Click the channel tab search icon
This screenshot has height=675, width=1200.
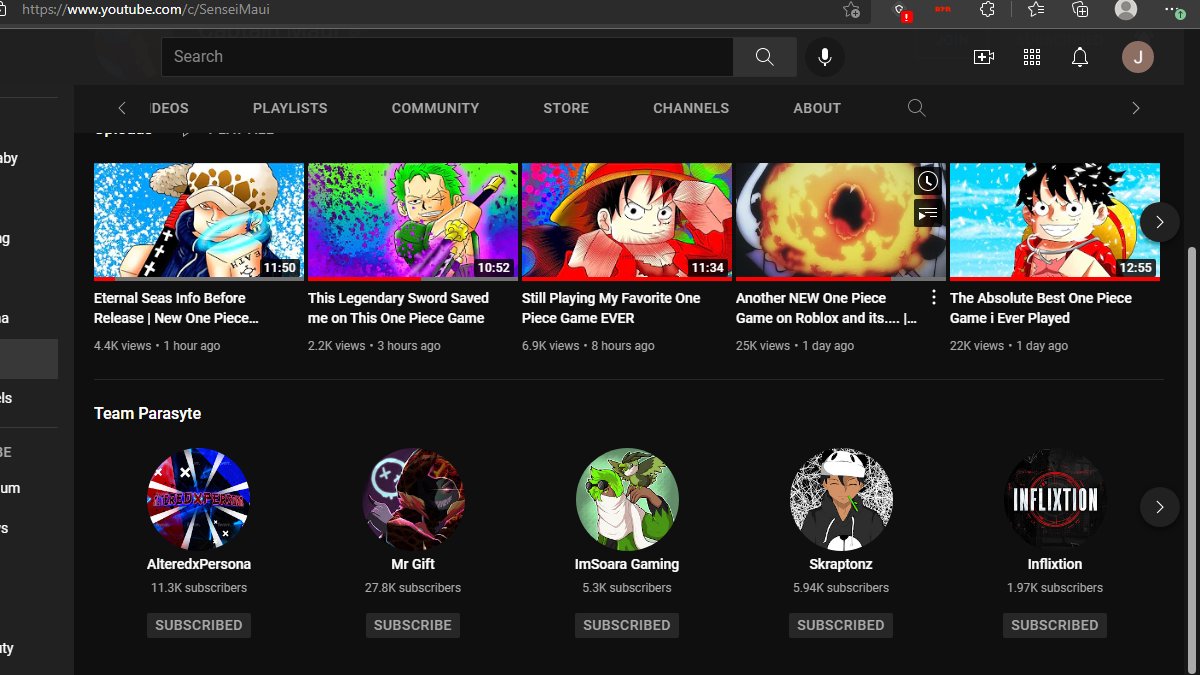(x=916, y=108)
